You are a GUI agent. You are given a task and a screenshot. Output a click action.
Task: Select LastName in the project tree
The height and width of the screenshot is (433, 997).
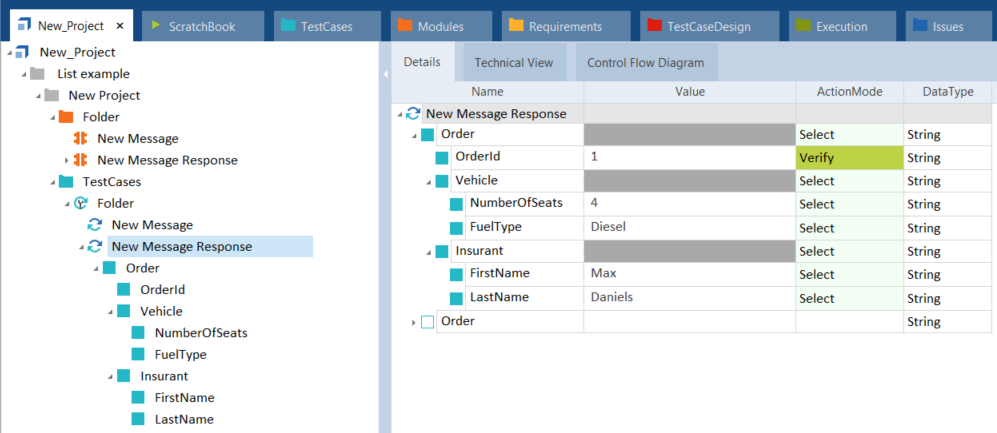[x=184, y=419]
